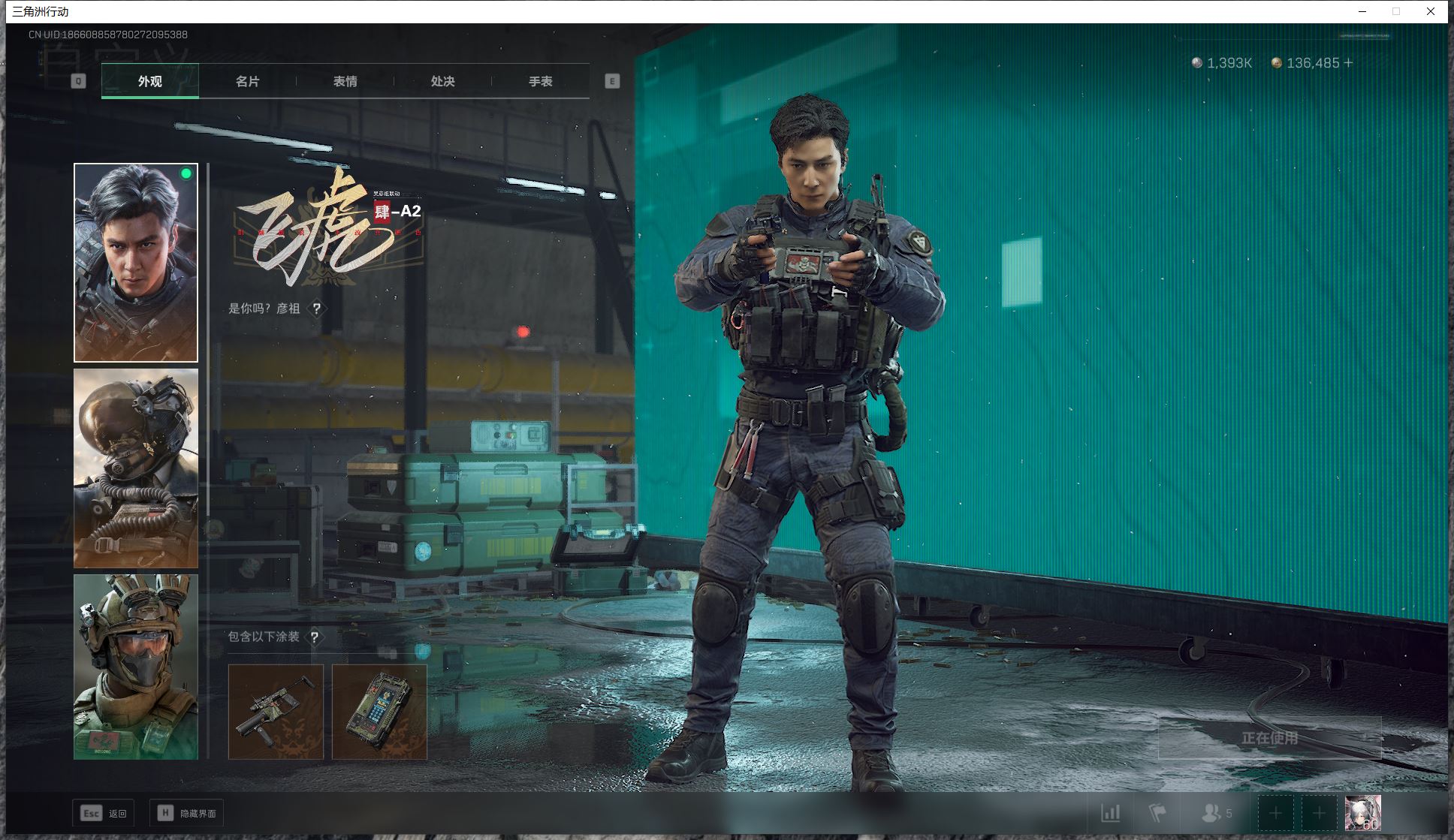The height and width of the screenshot is (840, 1454).
Task: Open the 处决 tab
Action: (x=442, y=81)
